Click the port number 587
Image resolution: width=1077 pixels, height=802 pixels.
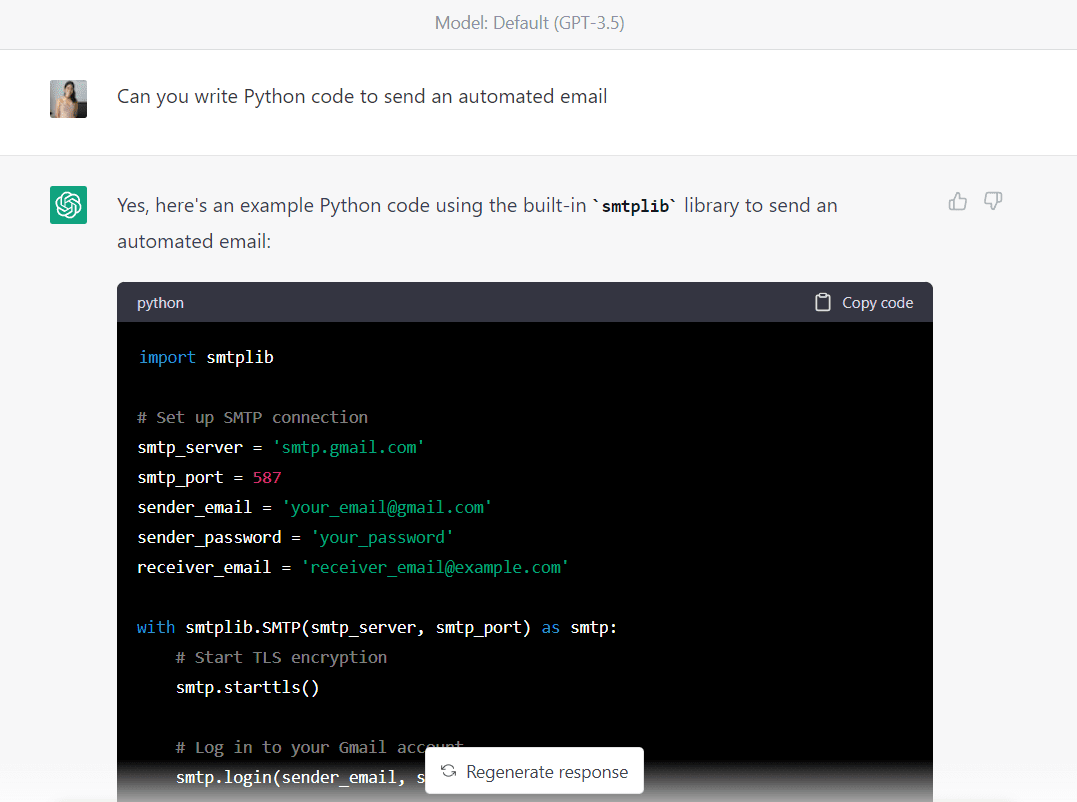click(x=267, y=478)
